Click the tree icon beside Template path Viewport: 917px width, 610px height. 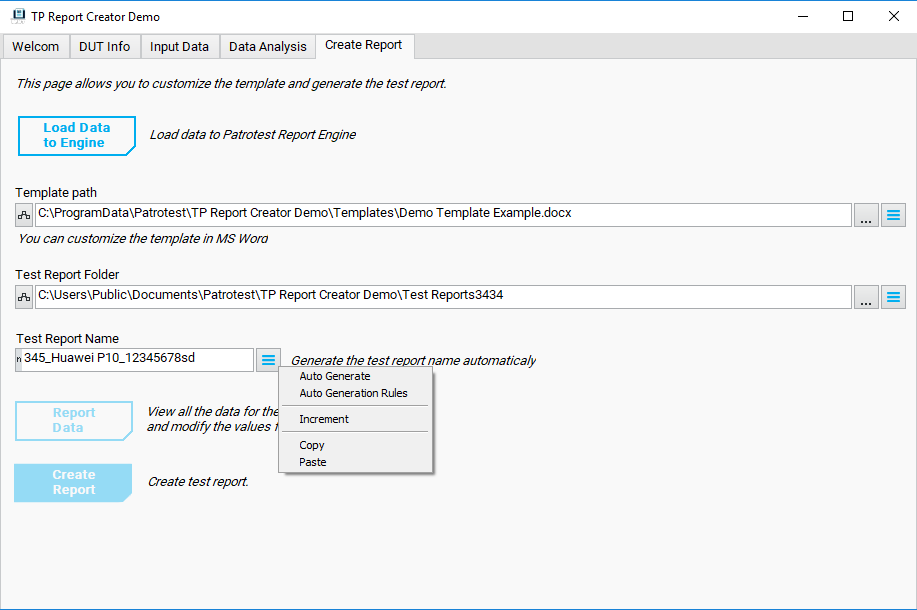click(24, 215)
